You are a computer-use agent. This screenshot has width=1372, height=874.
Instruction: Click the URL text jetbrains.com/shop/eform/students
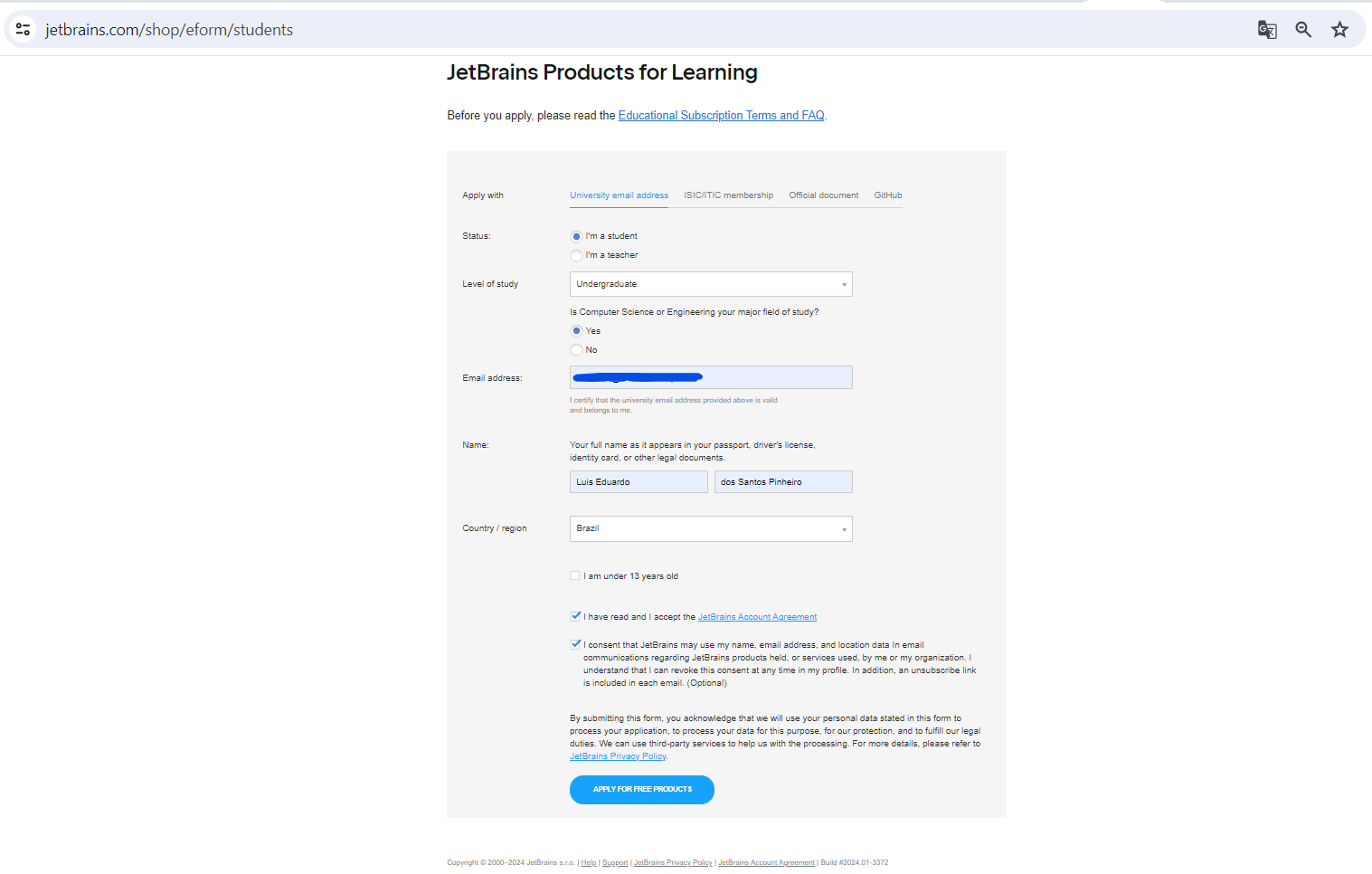point(169,30)
